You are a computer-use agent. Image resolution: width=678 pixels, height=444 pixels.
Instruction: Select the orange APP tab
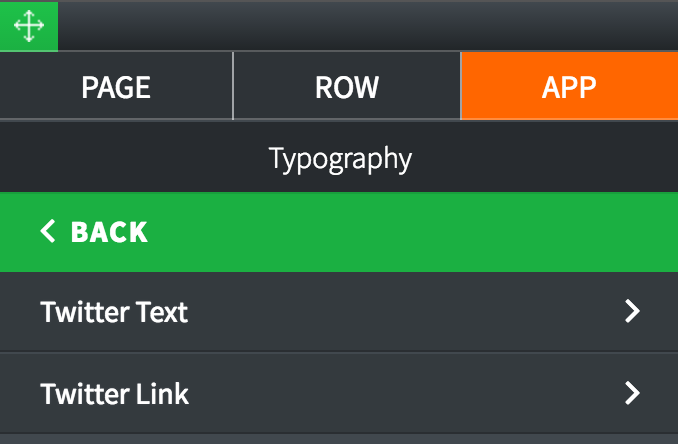(569, 87)
